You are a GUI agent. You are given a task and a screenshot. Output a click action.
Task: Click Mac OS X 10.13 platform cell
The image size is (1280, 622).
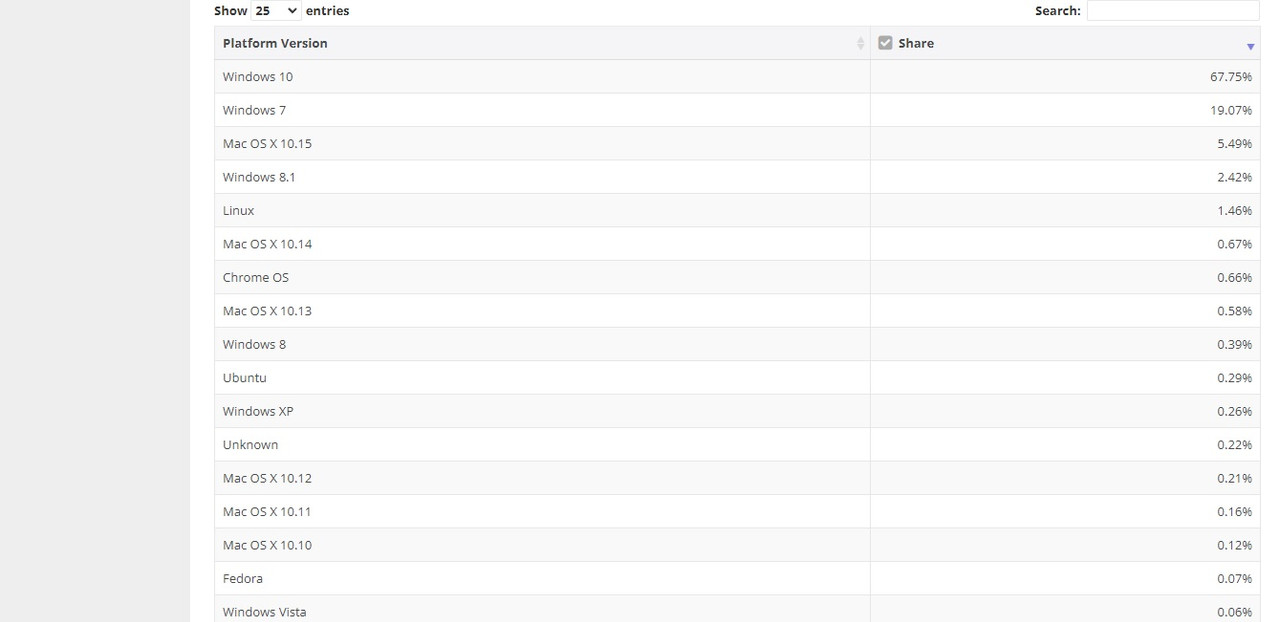pyautogui.click(x=542, y=311)
